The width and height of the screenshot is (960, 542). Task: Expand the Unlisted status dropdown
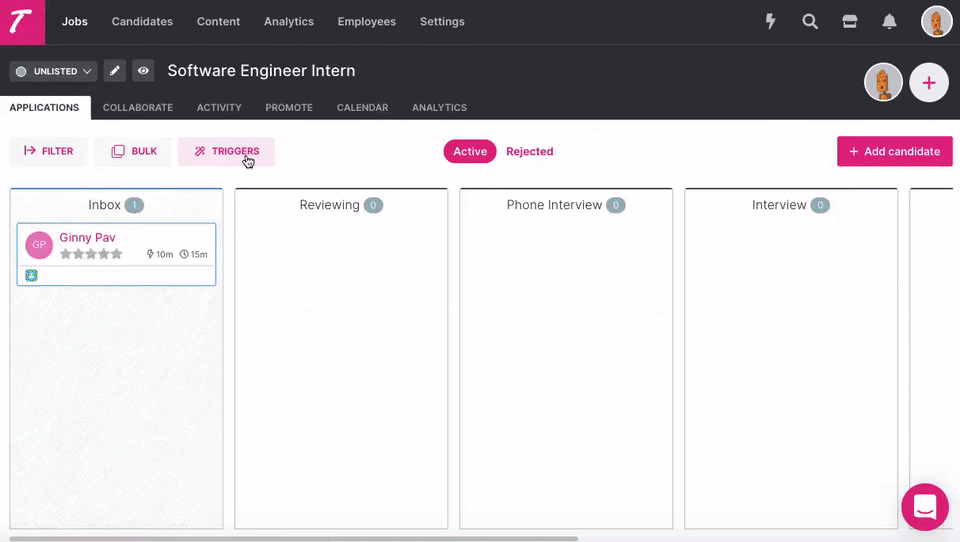click(54, 71)
